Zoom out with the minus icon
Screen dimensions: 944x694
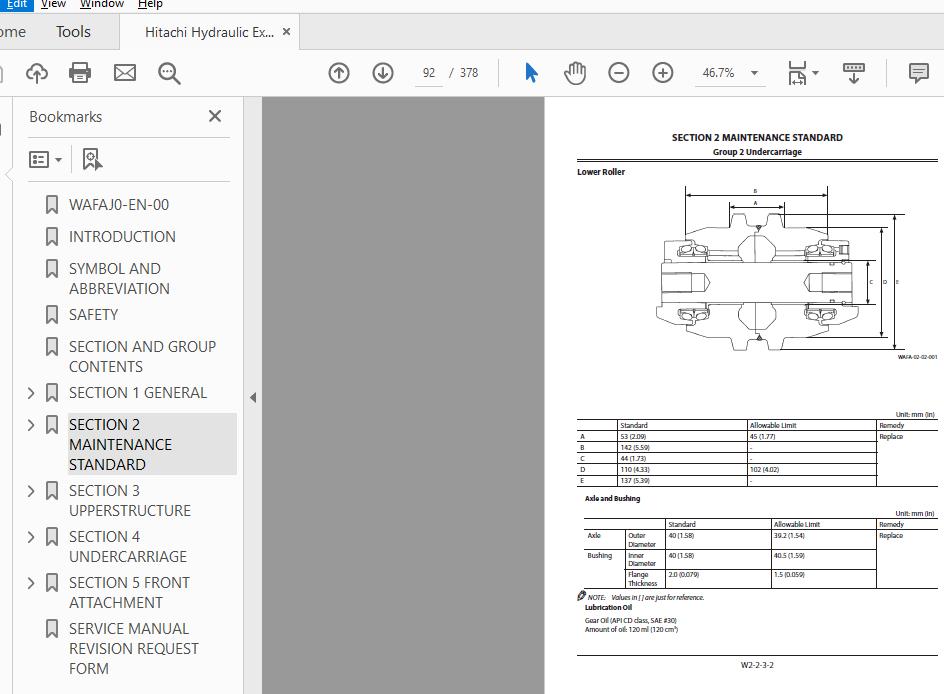pos(619,73)
